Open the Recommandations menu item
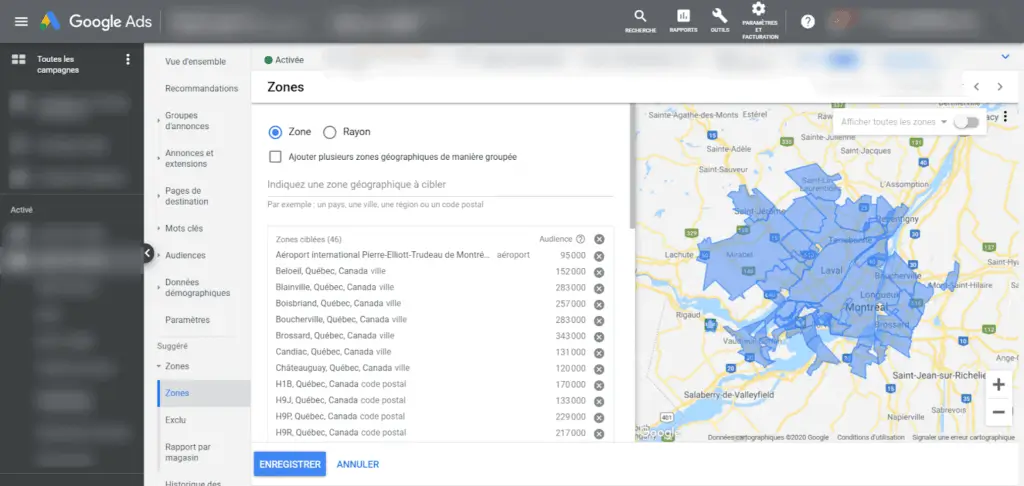The height and width of the screenshot is (486, 1024). pos(201,88)
